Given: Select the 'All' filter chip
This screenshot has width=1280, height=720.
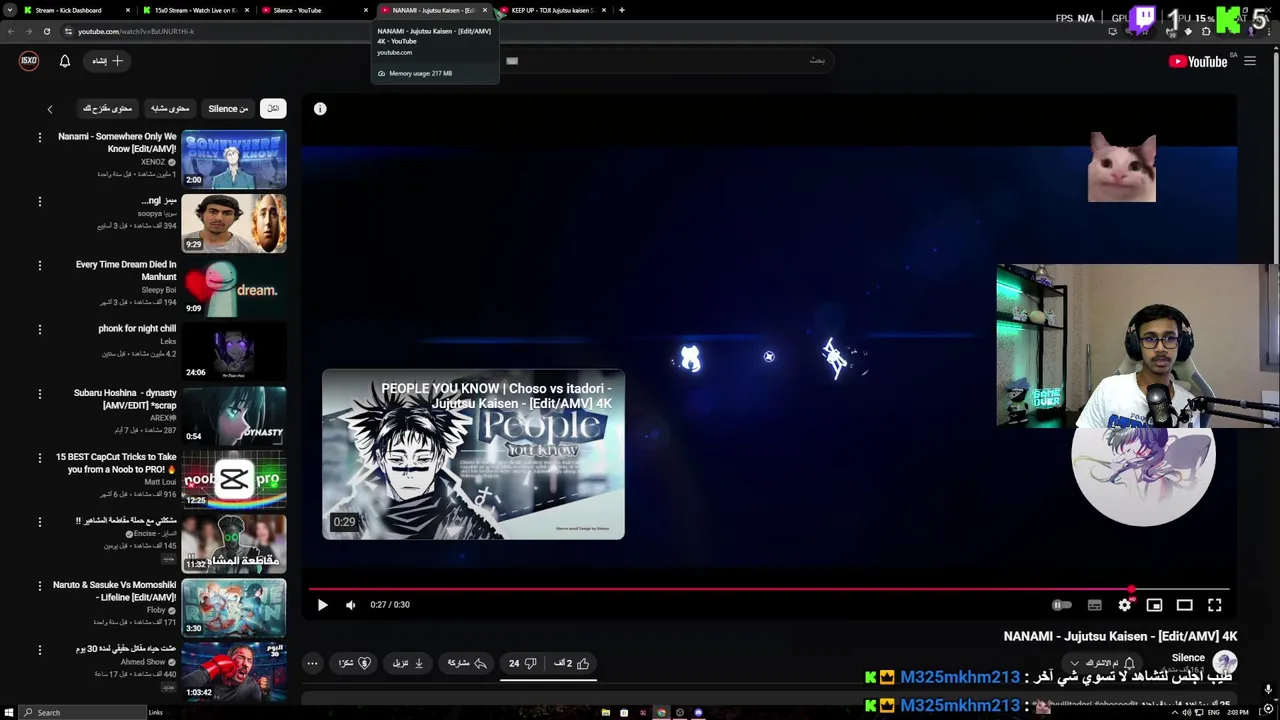Looking at the screenshot, I should (273, 108).
